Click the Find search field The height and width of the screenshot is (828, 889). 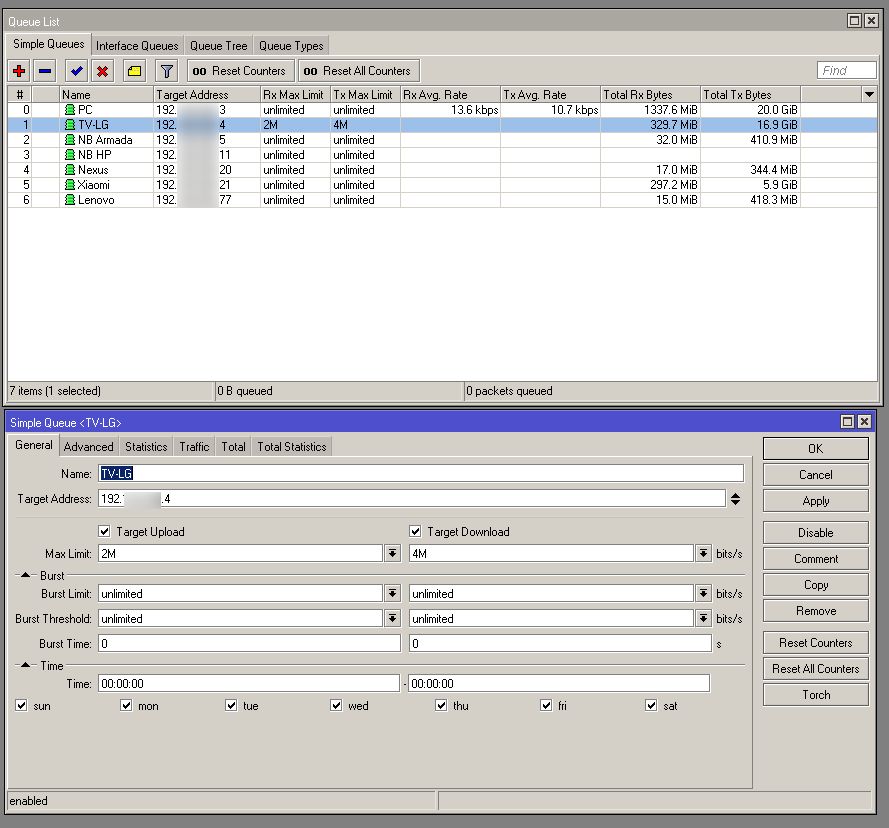click(x=846, y=70)
